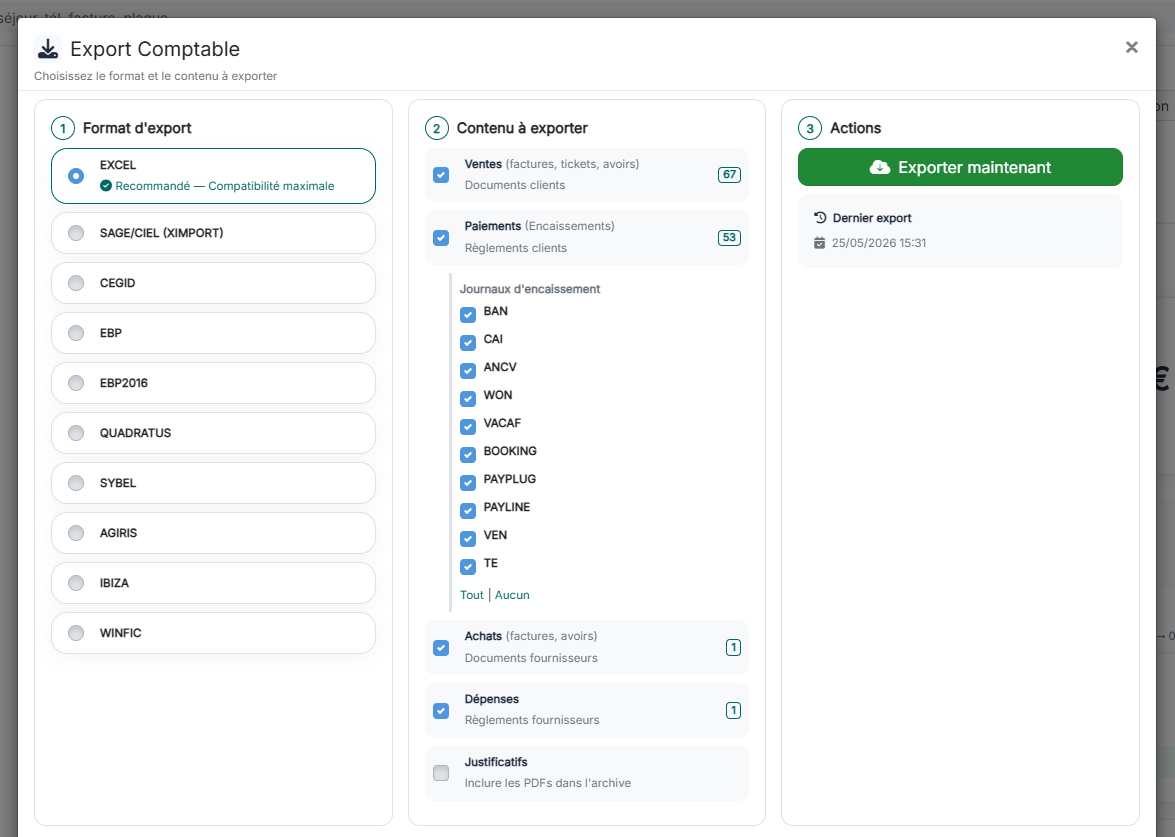Toggle the VEN journal checkbox
The image size is (1175, 837).
click(468, 539)
